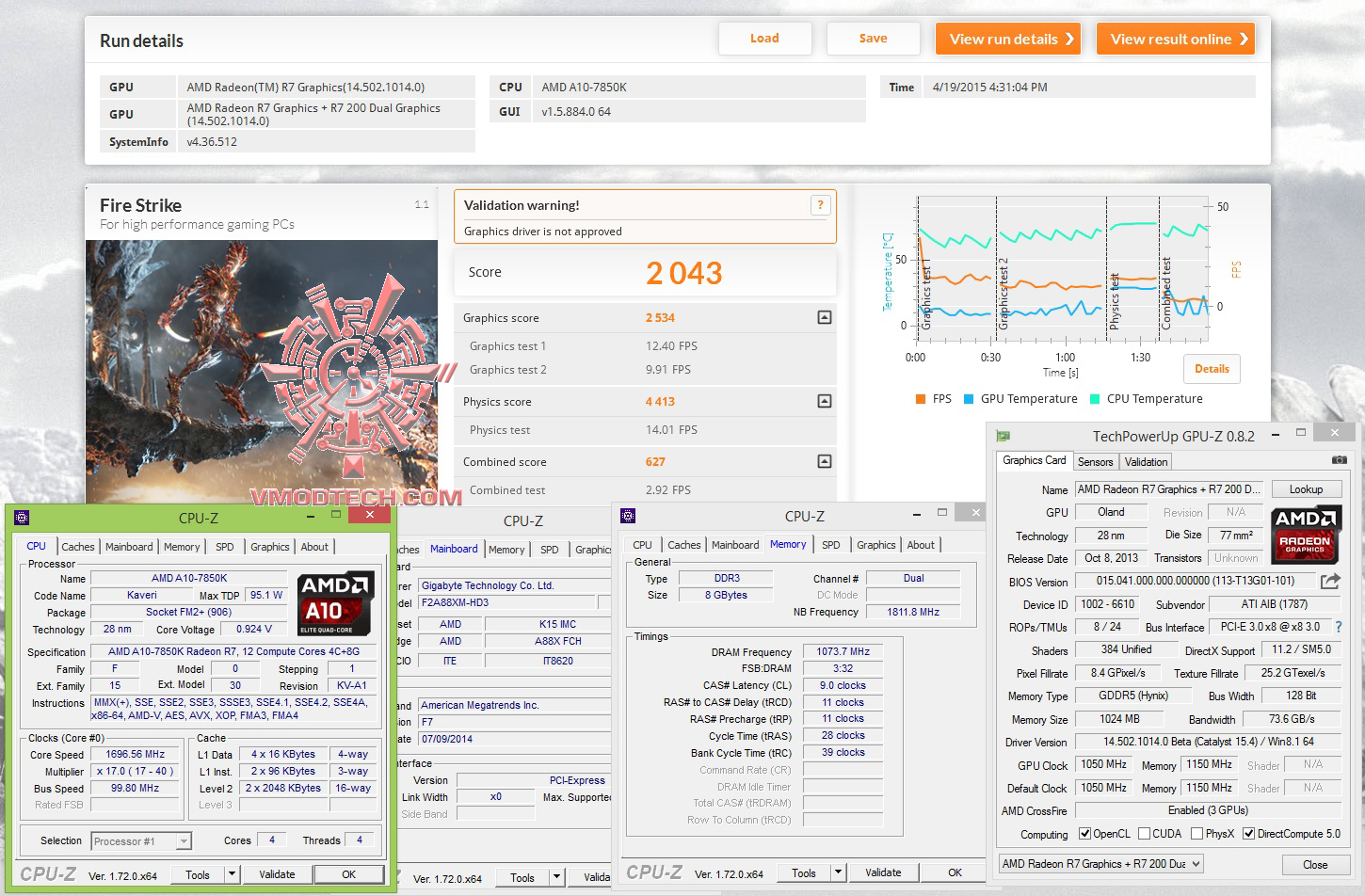Toggle the OpenCL checkbox in GPU-Z
This screenshot has width=1365, height=896.
tap(1084, 834)
